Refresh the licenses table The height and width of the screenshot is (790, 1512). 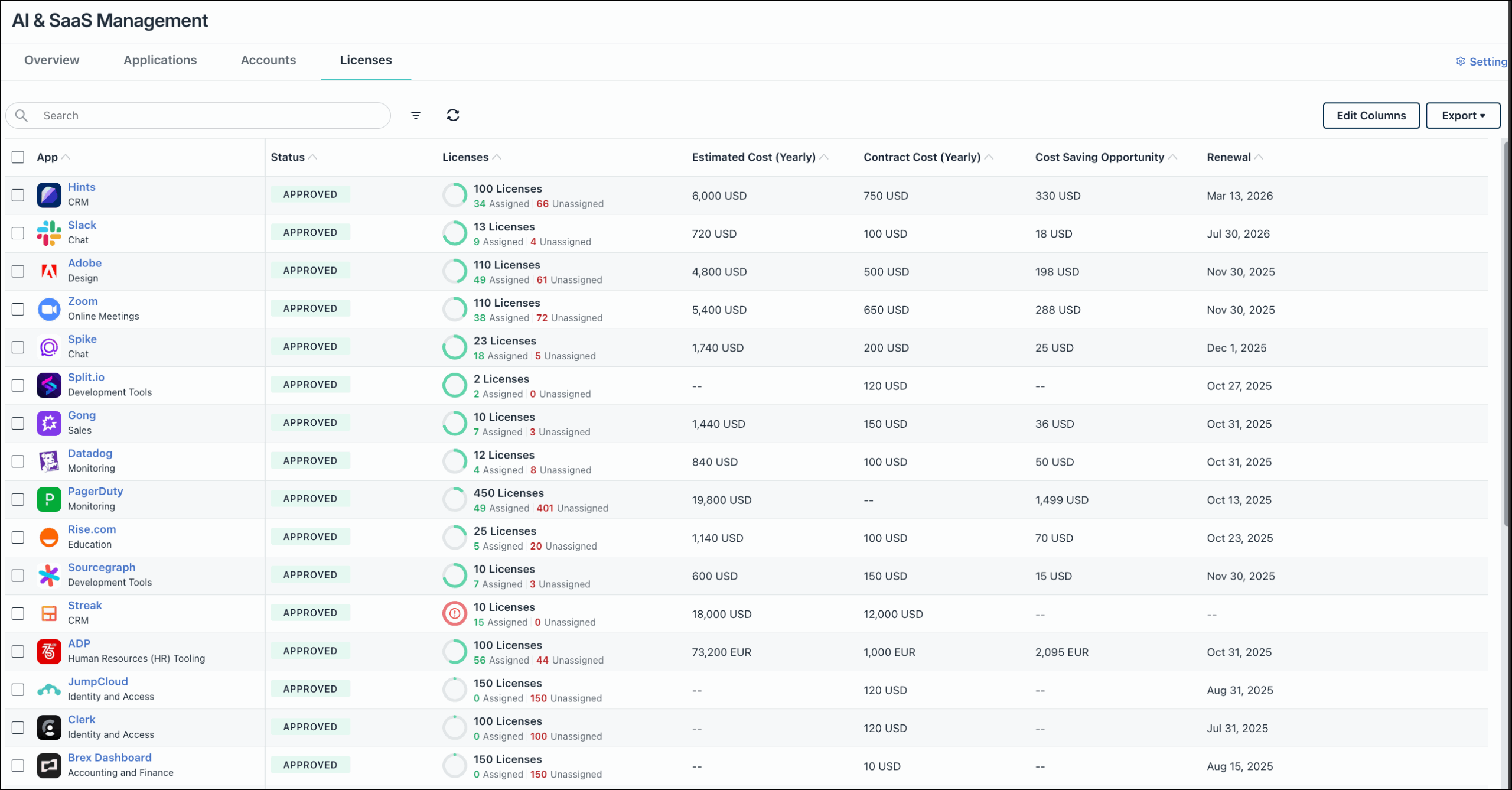(x=453, y=115)
